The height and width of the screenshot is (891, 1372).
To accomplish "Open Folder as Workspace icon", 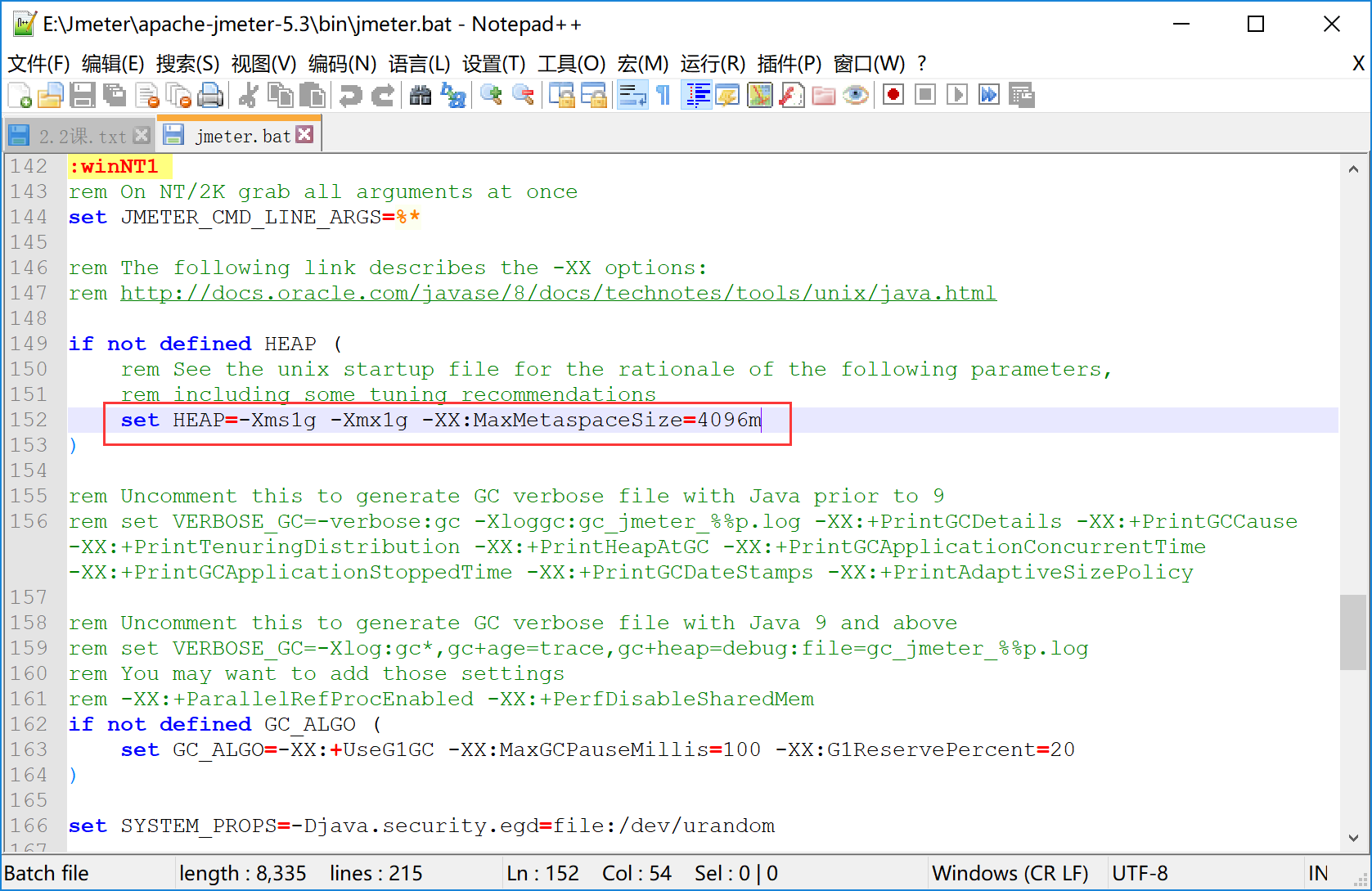I will [824, 95].
